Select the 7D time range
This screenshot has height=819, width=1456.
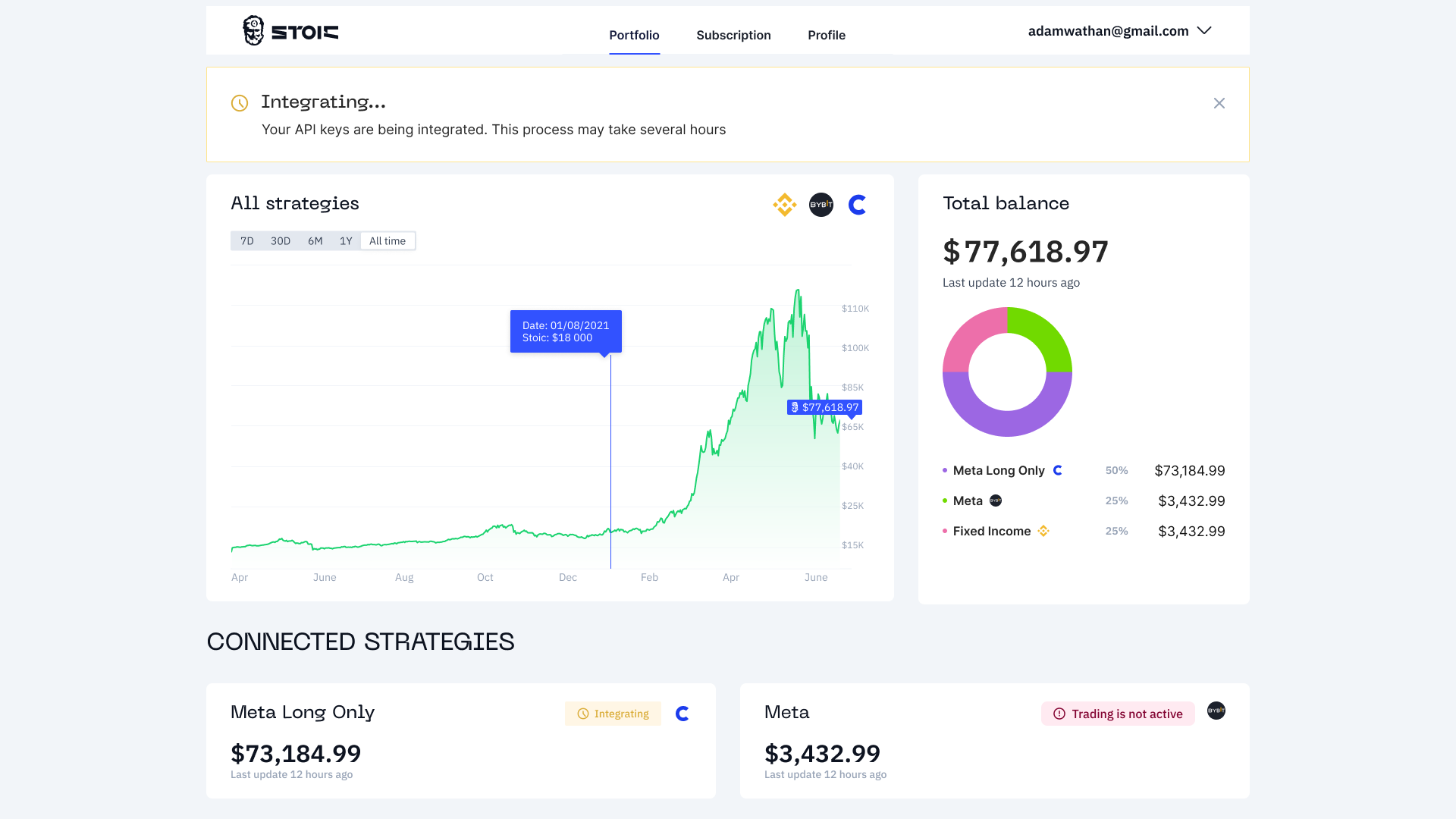(246, 240)
